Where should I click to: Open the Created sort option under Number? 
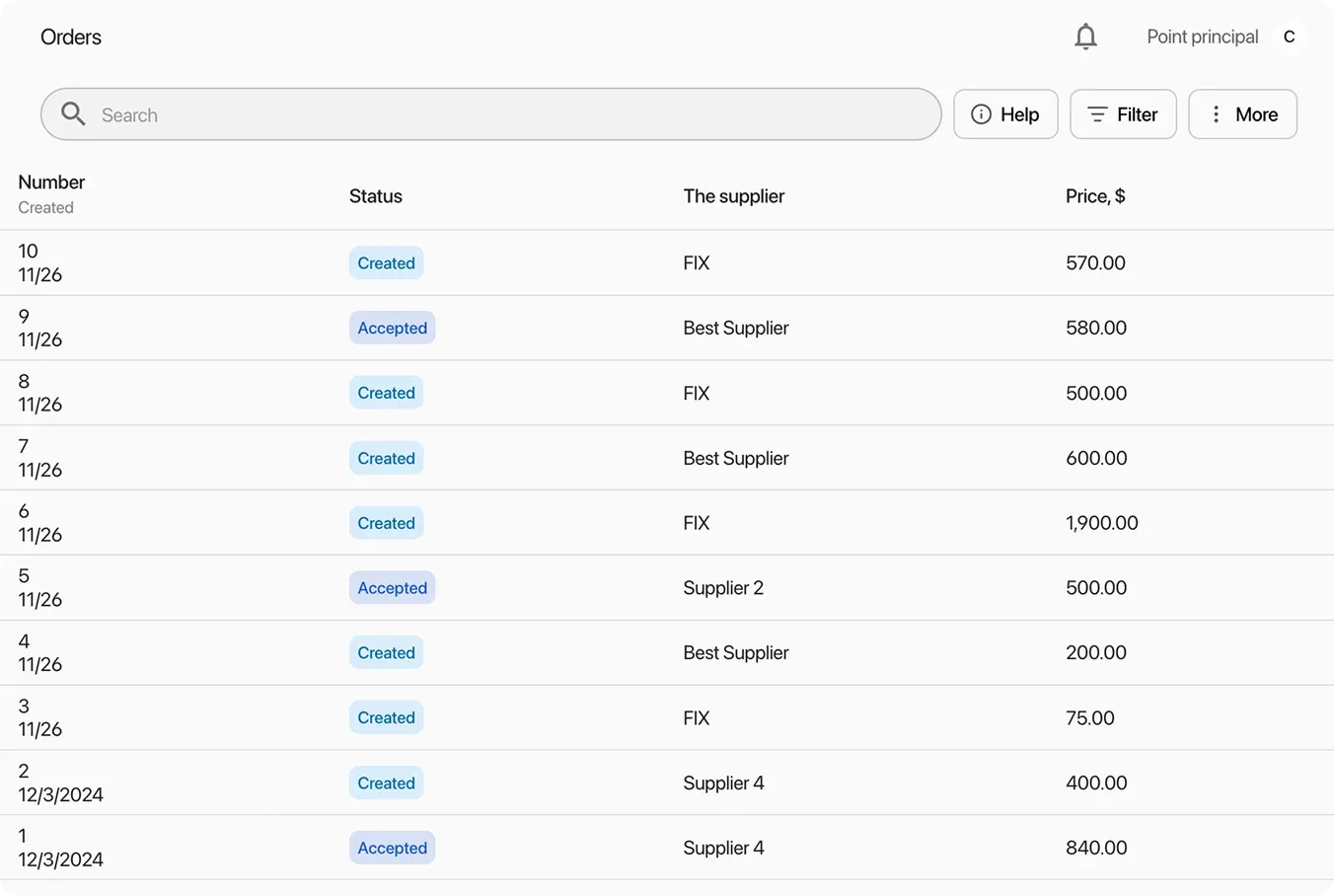(45, 207)
